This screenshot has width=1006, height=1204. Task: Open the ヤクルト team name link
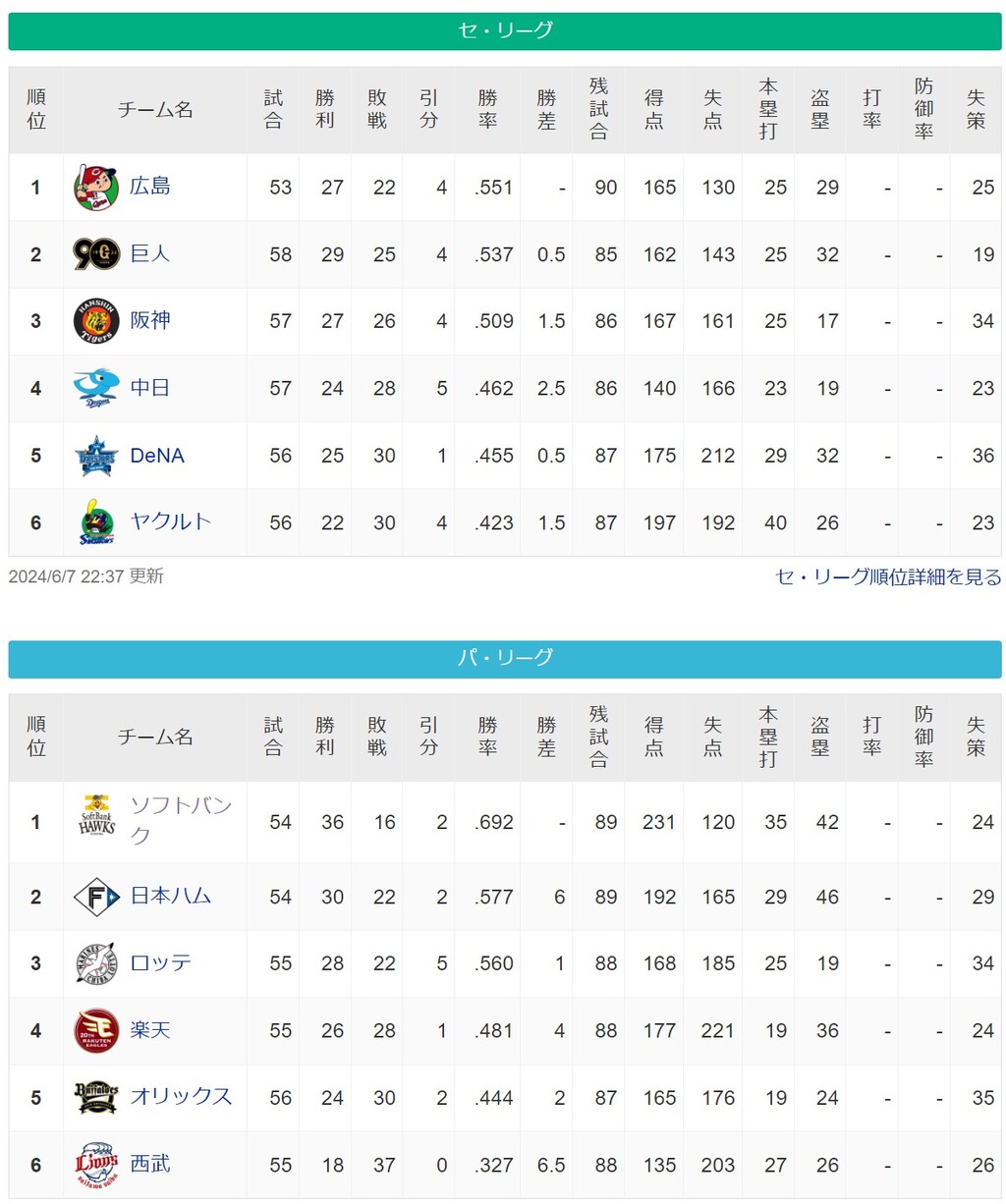(171, 521)
